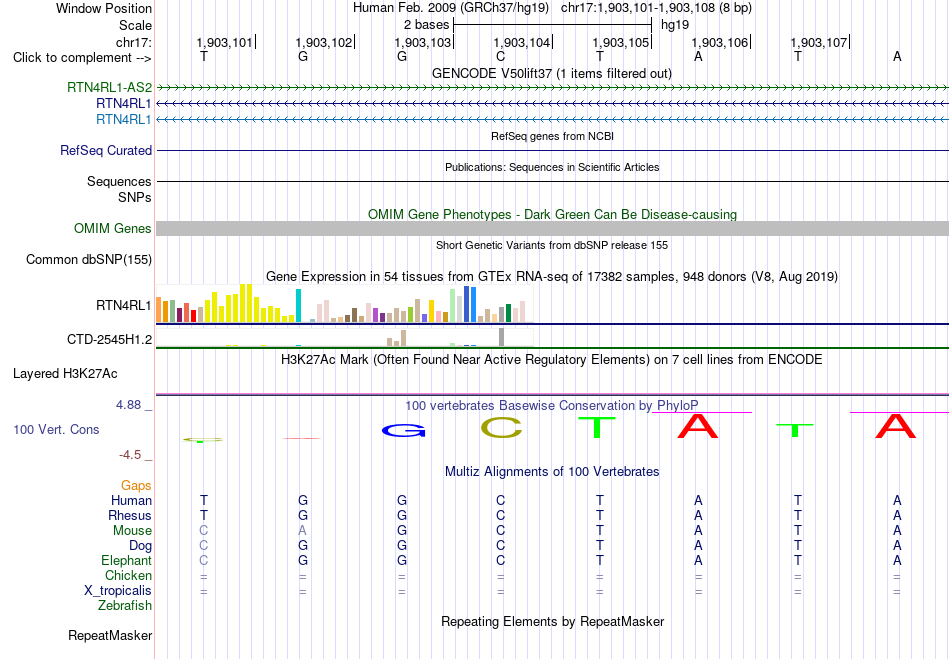950x659 pixels.
Task: Click 'Multiz Alignments of 100 Vertebrates' title
Action: [552, 471]
